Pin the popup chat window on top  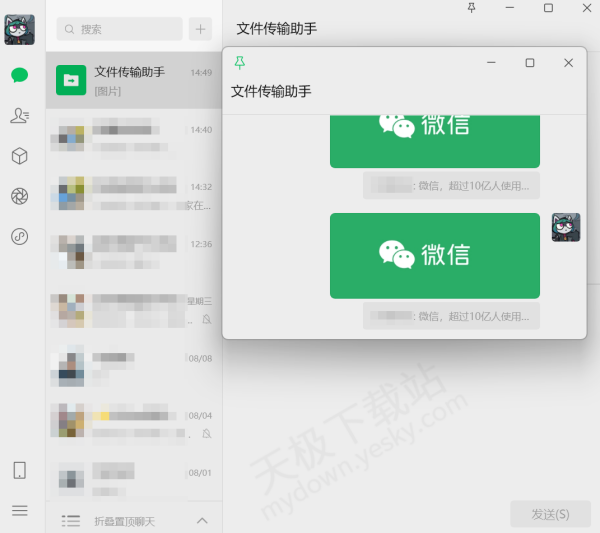point(239,63)
